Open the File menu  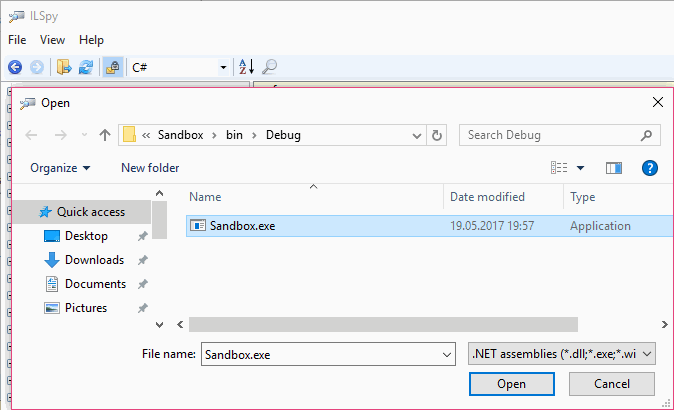(17, 40)
